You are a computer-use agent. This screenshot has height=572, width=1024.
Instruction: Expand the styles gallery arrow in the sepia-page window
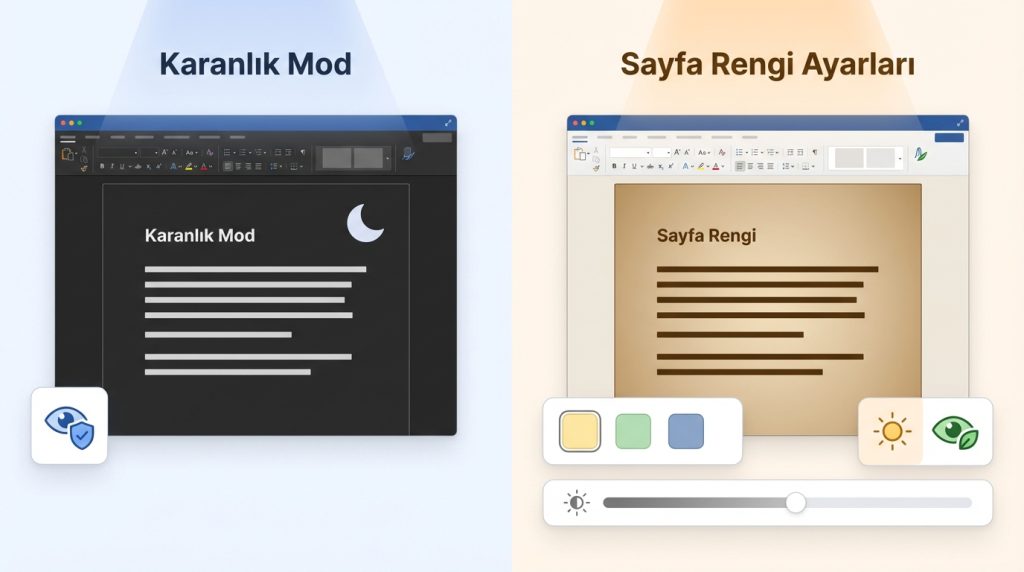coord(899,158)
